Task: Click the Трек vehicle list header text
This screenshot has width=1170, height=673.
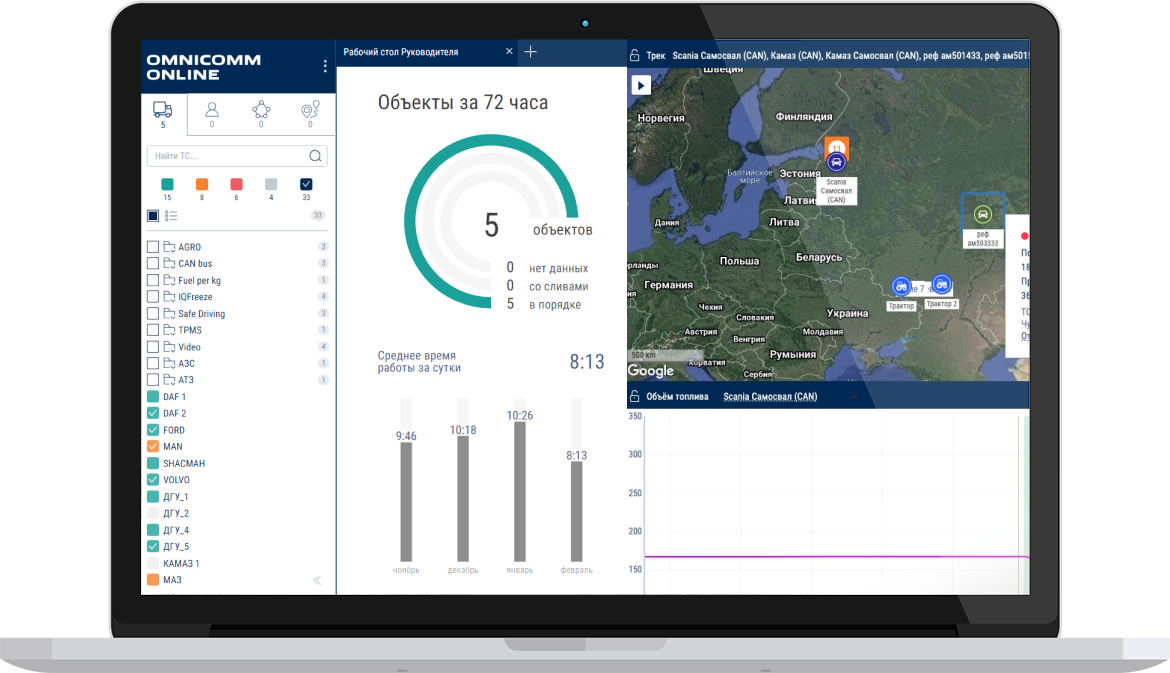Action: 850,55
